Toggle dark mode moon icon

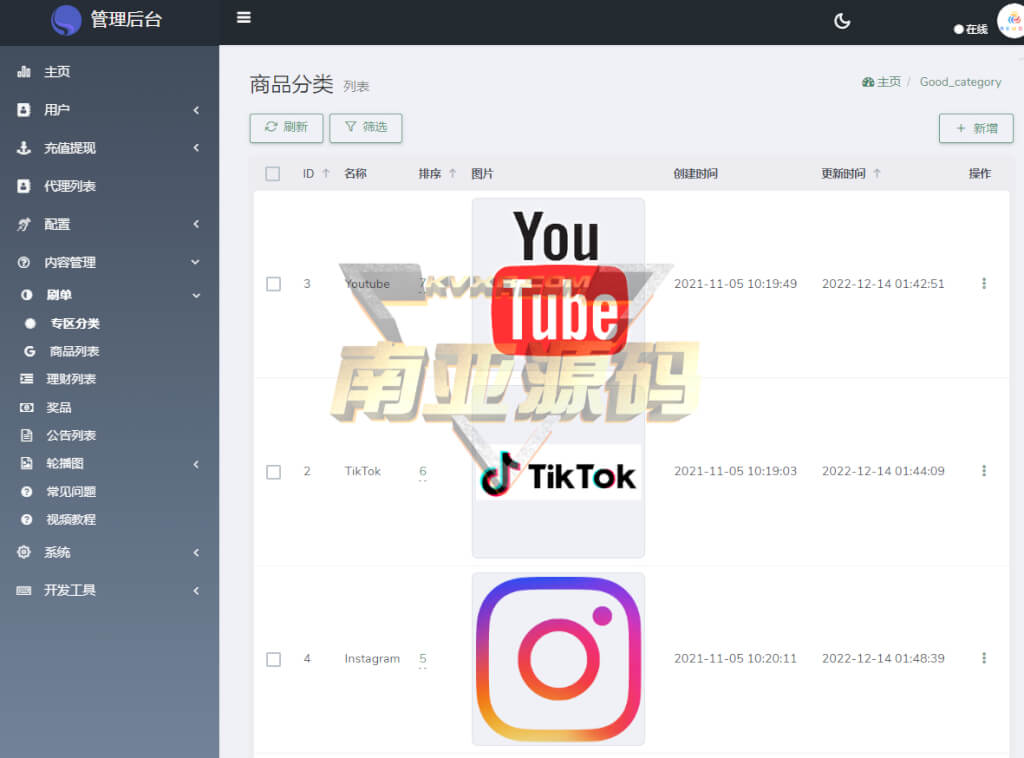[x=842, y=21]
